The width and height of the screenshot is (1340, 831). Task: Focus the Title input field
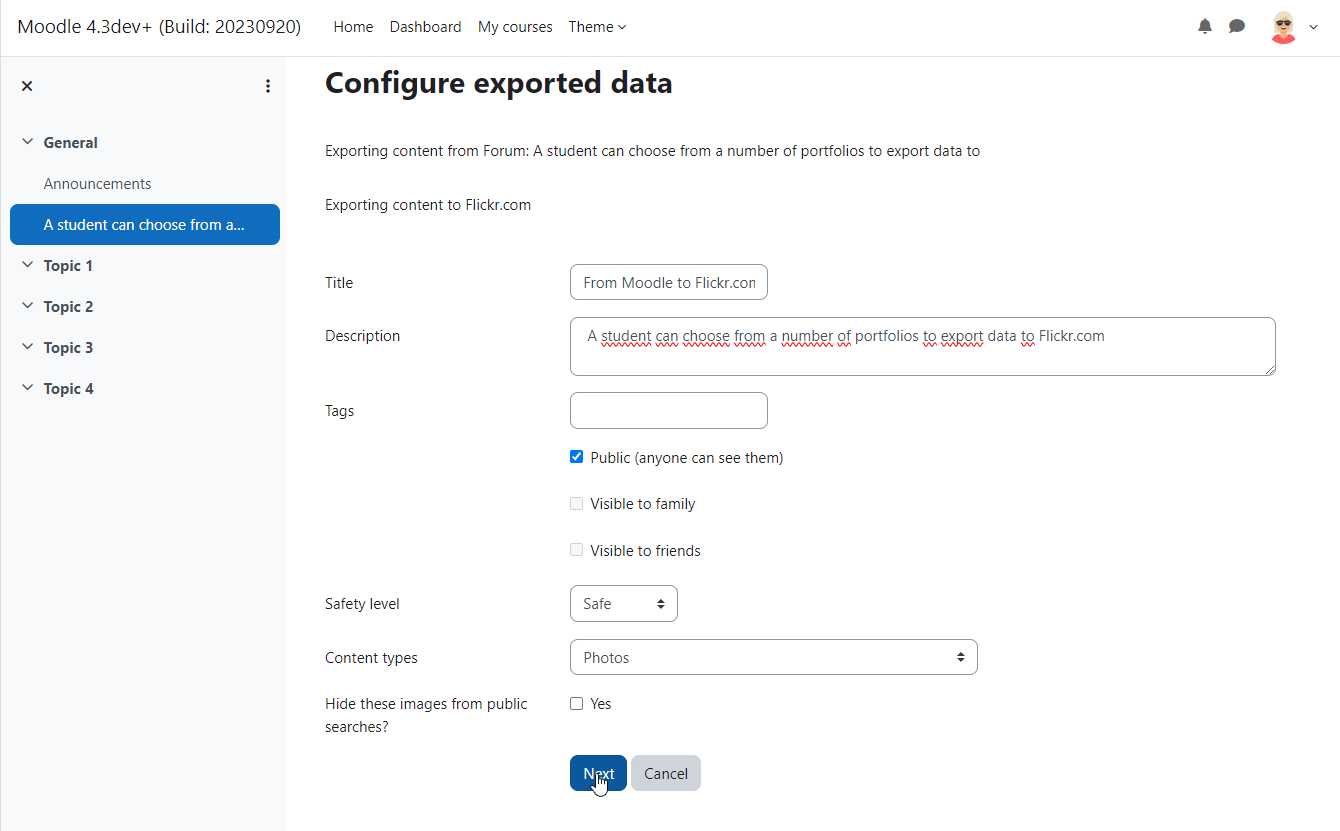pos(669,283)
